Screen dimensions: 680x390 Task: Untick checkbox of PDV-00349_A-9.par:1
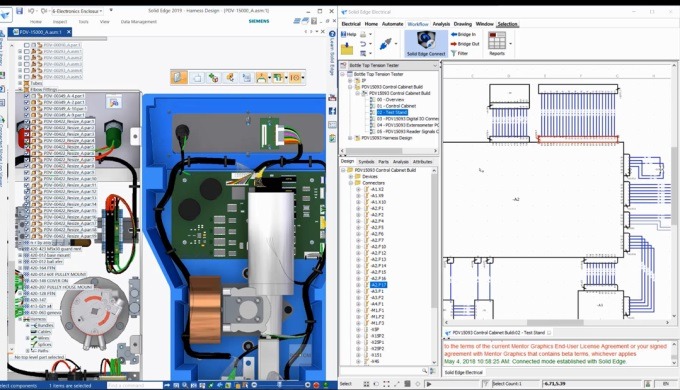(27, 115)
